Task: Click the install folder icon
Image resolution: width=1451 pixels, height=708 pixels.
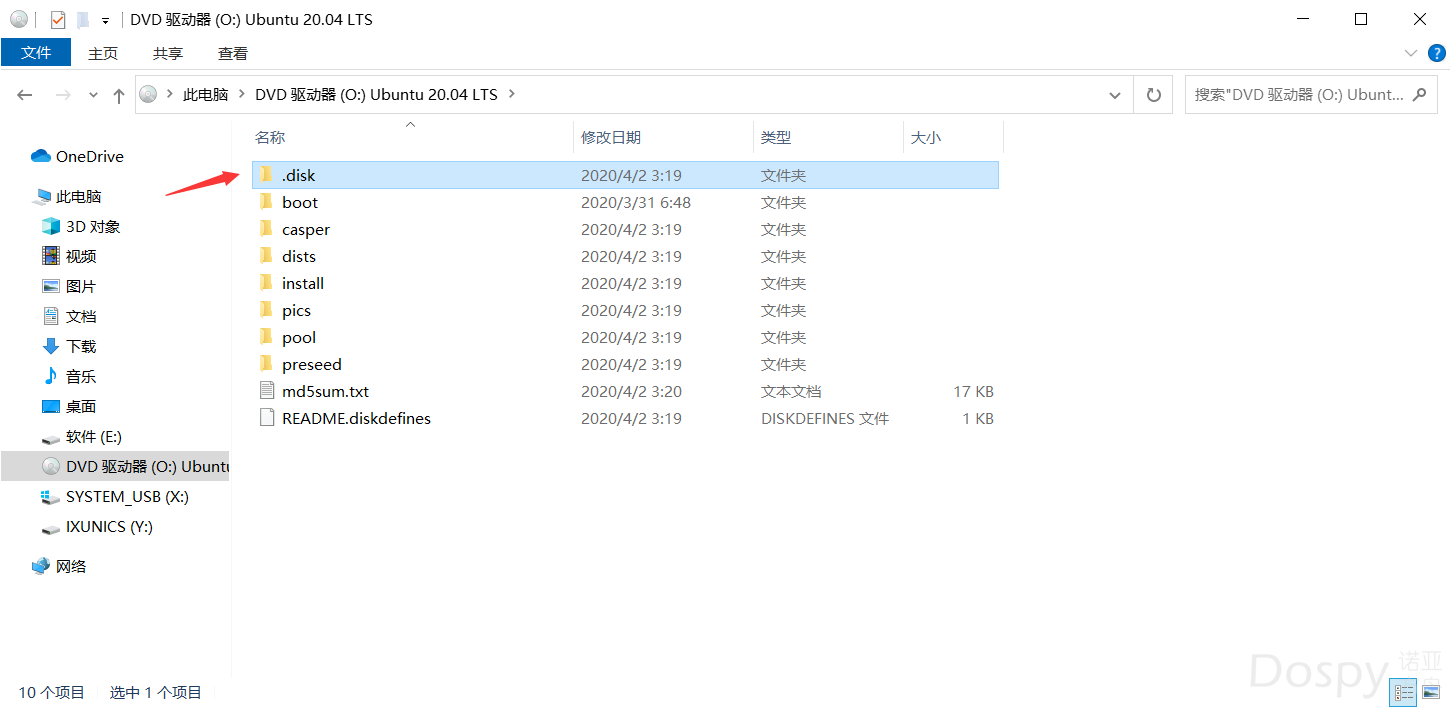Action: [266, 283]
